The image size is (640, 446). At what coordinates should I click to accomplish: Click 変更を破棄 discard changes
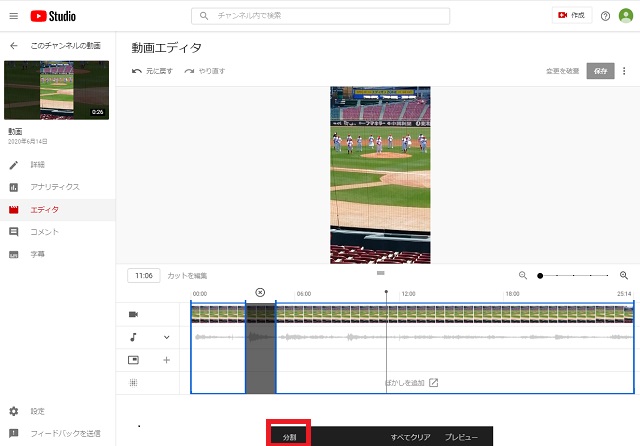pyautogui.click(x=562, y=71)
